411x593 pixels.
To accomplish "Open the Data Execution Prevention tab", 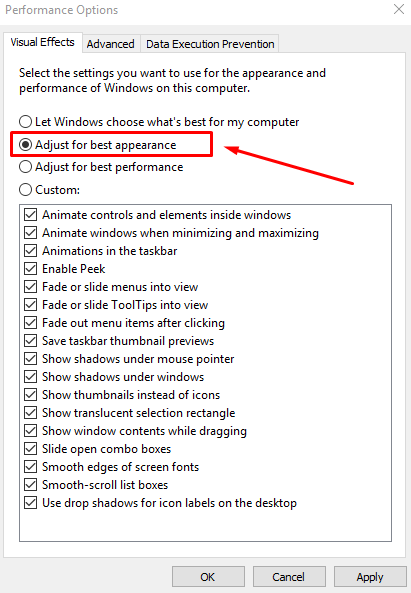I will point(210,44).
